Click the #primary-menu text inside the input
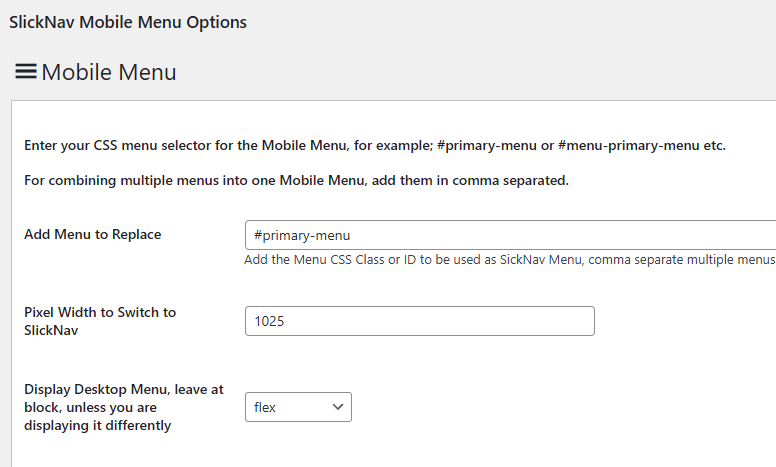 [302, 235]
